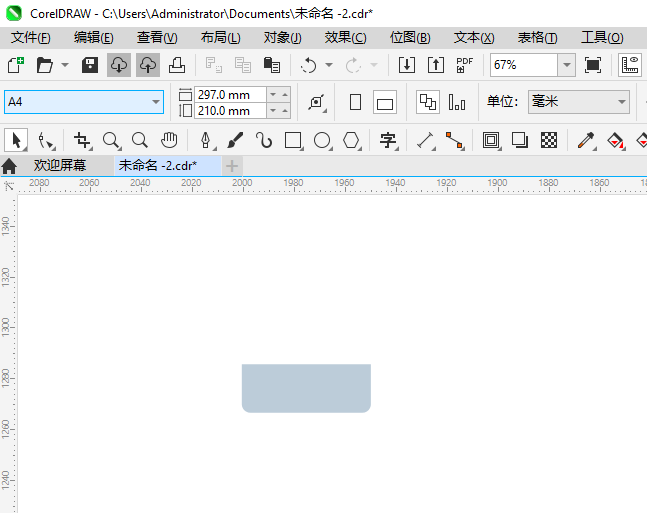Click the Import icon
Image resolution: width=647 pixels, height=513 pixels.
coord(407,65)
